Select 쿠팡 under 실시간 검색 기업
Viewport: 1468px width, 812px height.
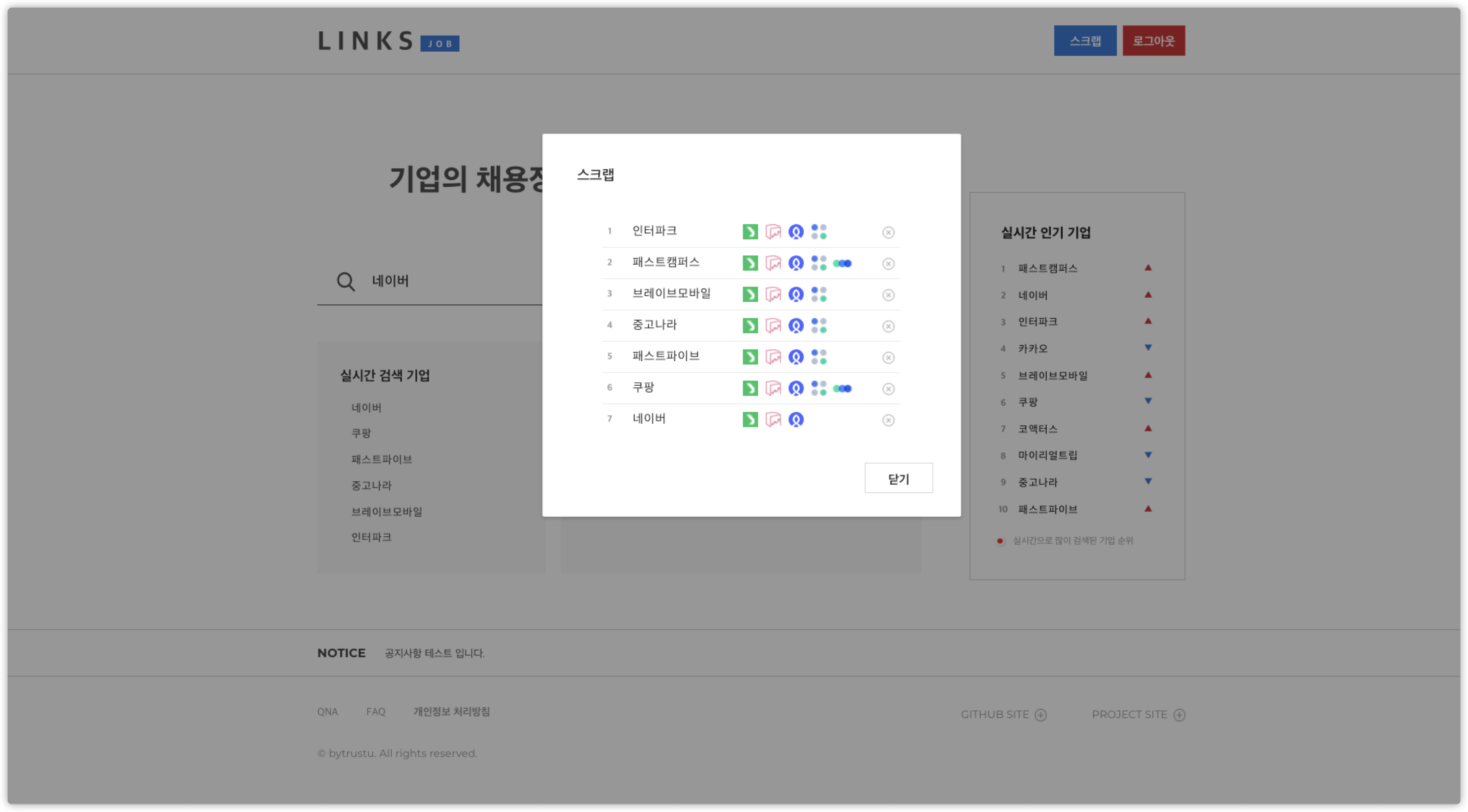(x=361, y=433)
